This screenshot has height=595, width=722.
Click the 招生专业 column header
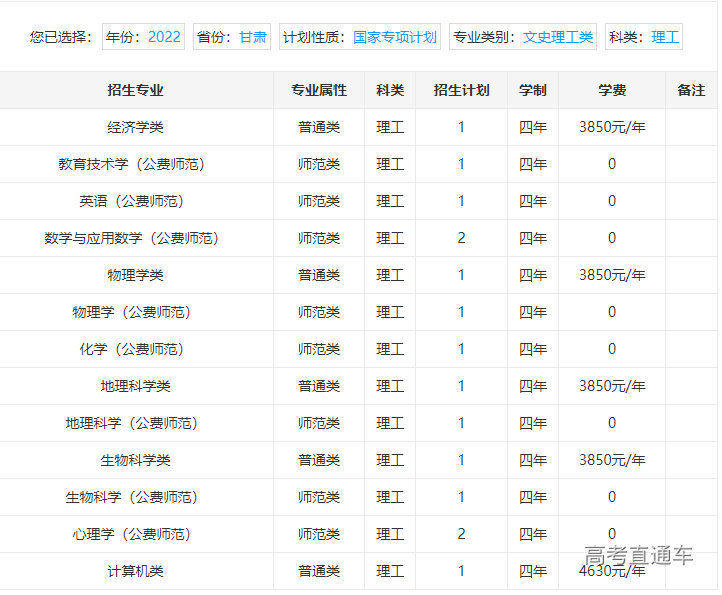coord(136,90)
